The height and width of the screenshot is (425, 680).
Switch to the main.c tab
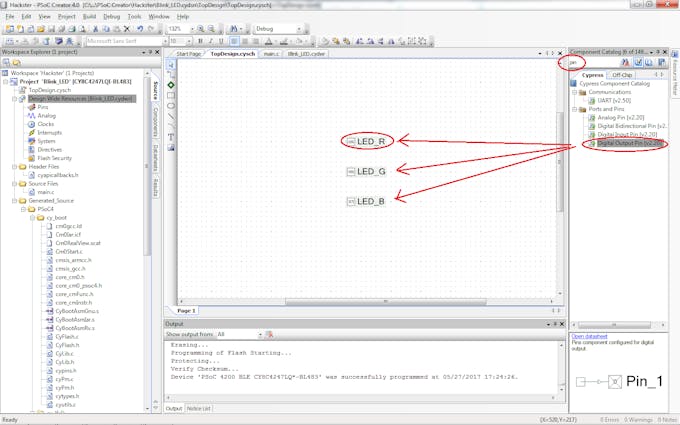click(x=270, y=53)
